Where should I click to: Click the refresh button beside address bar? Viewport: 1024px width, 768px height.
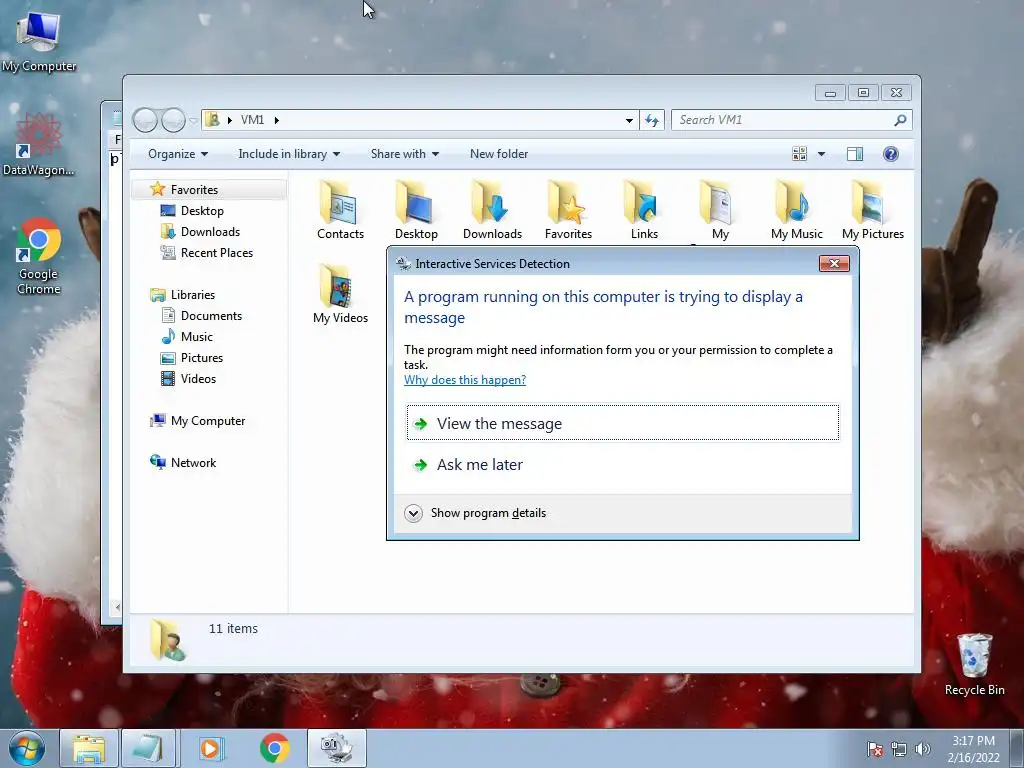652,120
